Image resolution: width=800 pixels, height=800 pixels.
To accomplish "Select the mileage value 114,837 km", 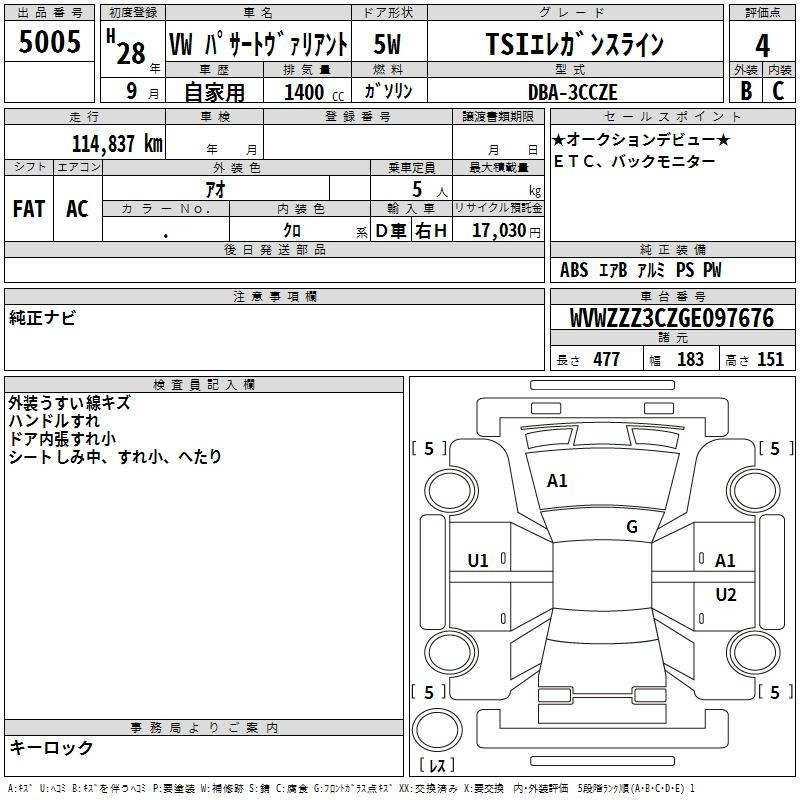I will [117, 143].
